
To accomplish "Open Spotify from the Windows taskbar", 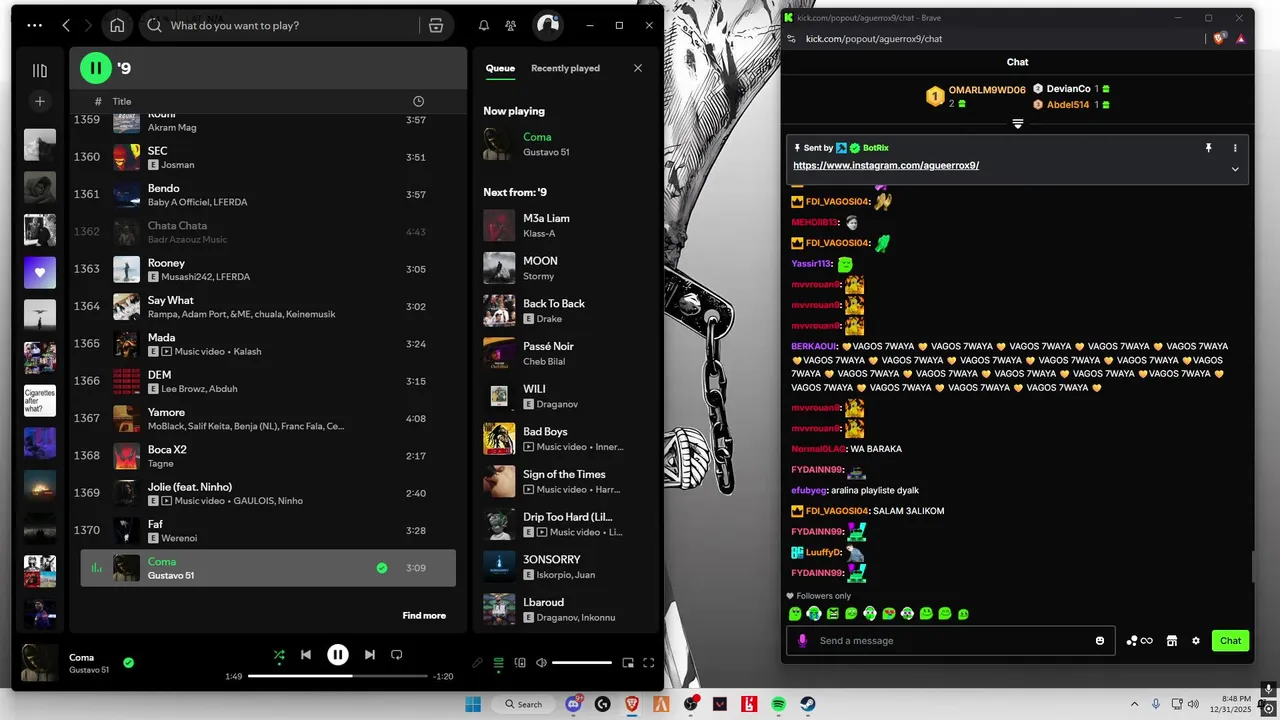I will click(778, 704).
